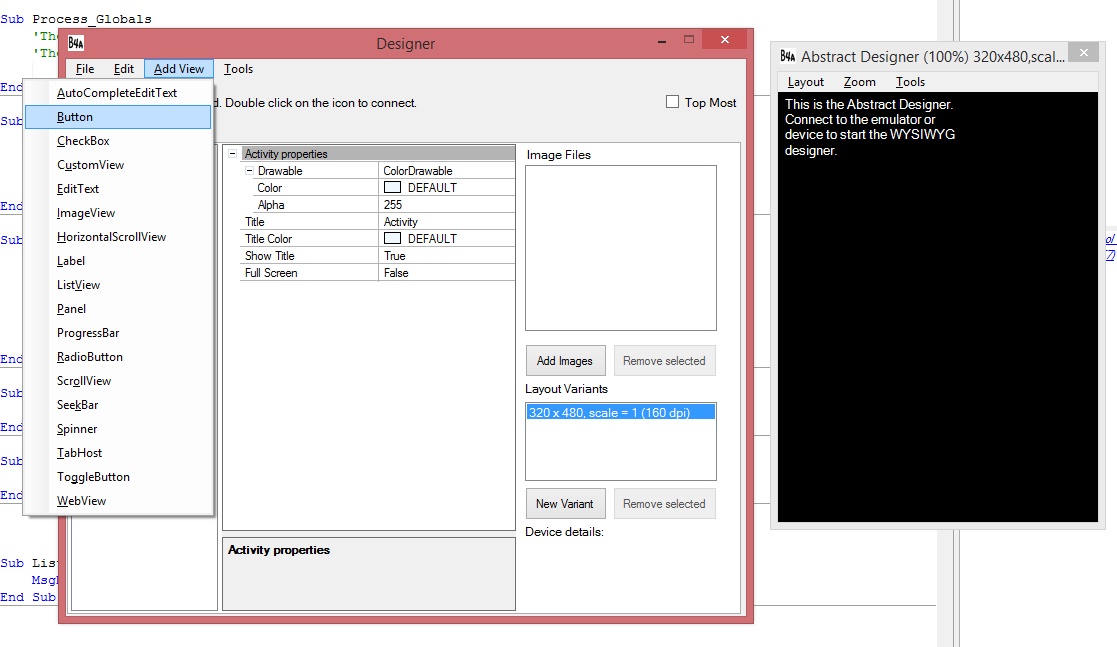Open the File menu in Designer
The height and width of the screenshot is (647, 1117).
85,68
